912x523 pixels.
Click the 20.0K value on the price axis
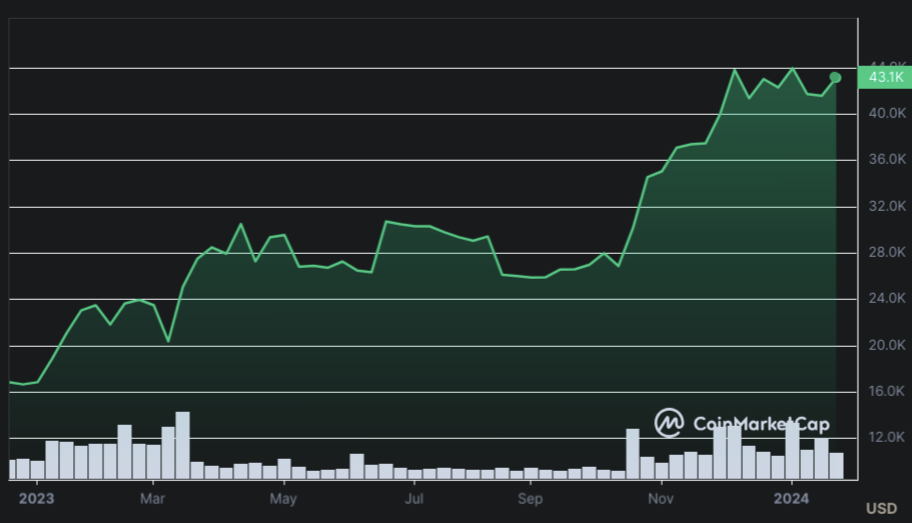click(x=887, y=346)
